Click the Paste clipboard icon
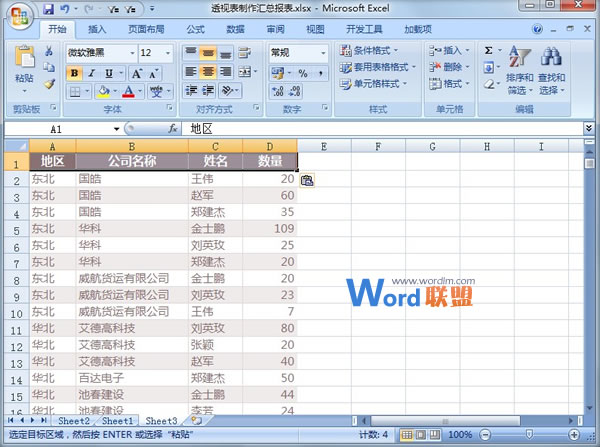Viewport: 600px width, 447px height. 24,57
